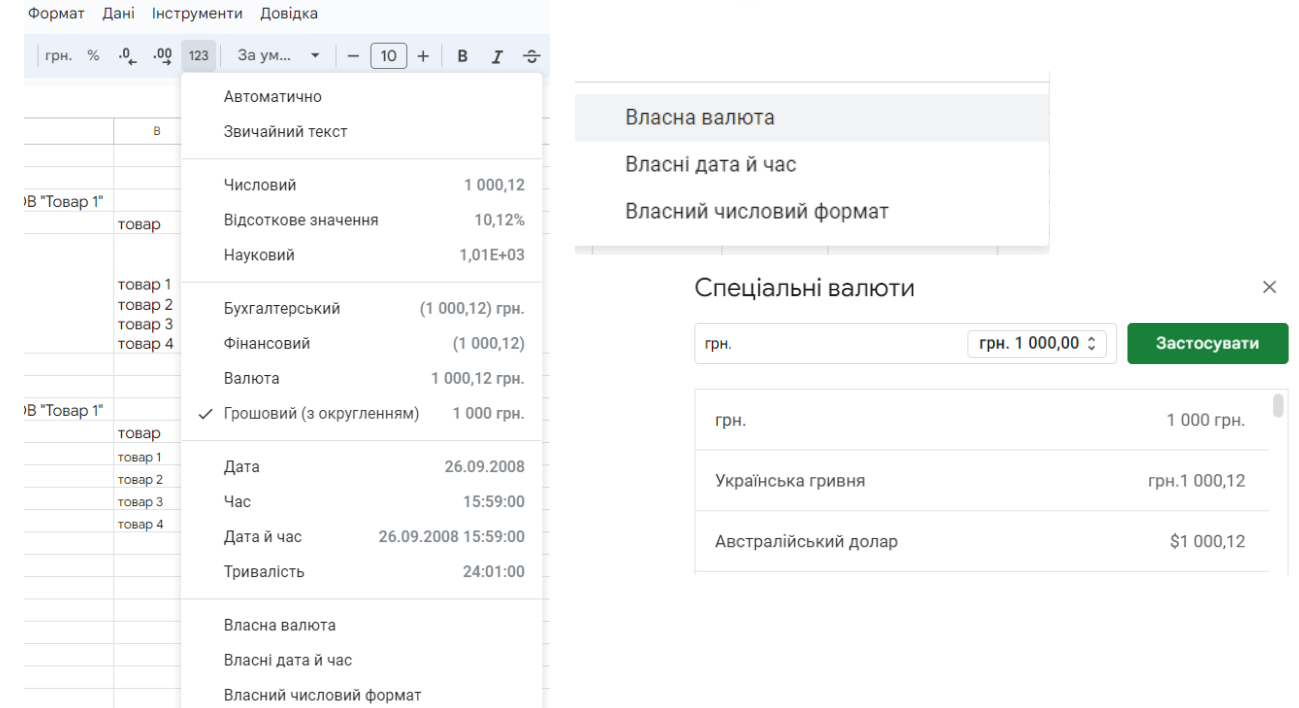The image size is (1299, 708).
Task: Toggle bold formatting
Action: (x=462, y=56)
